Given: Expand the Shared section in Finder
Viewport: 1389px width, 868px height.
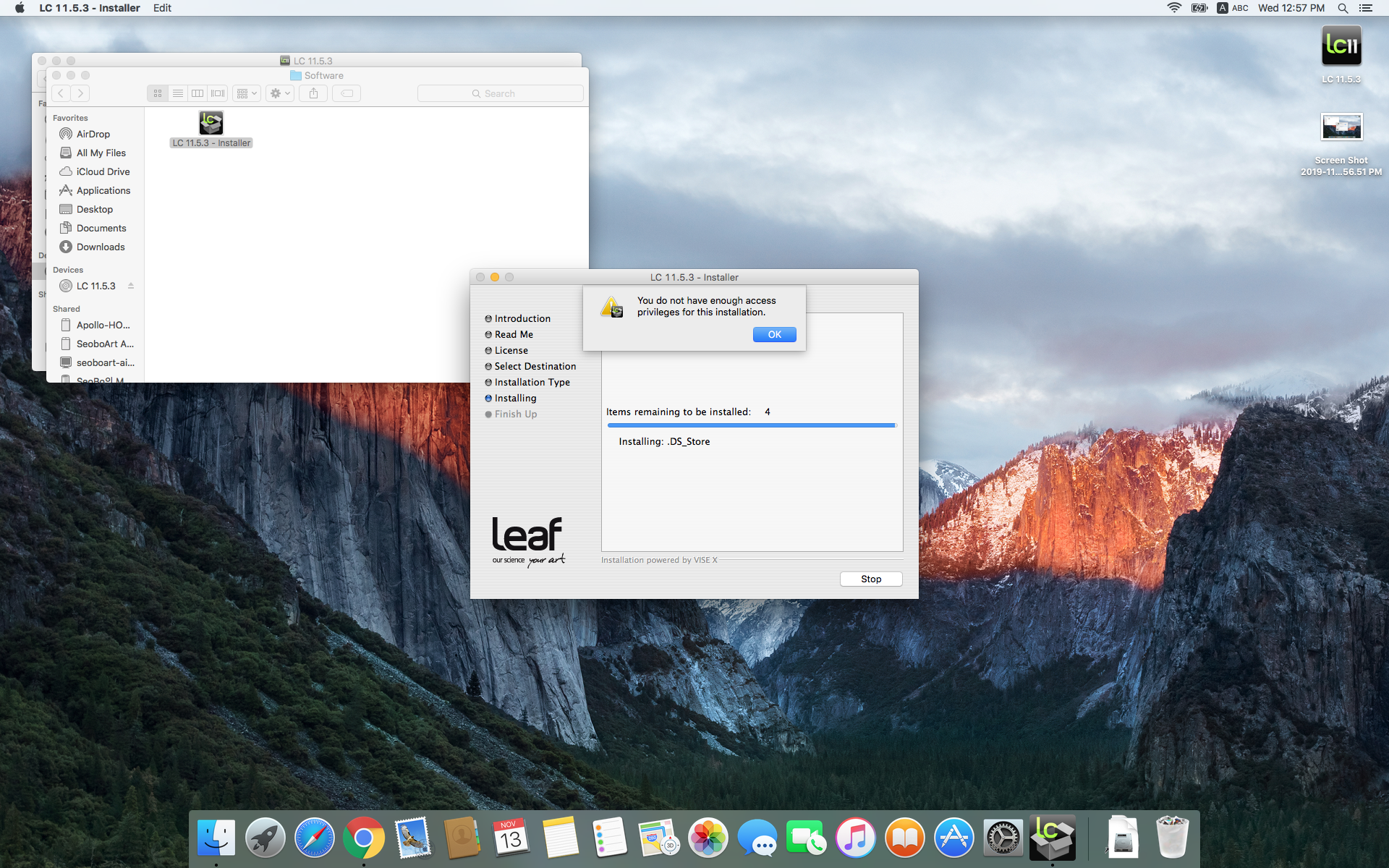Looking at the screenshot, I should click(x=69, y=308).
